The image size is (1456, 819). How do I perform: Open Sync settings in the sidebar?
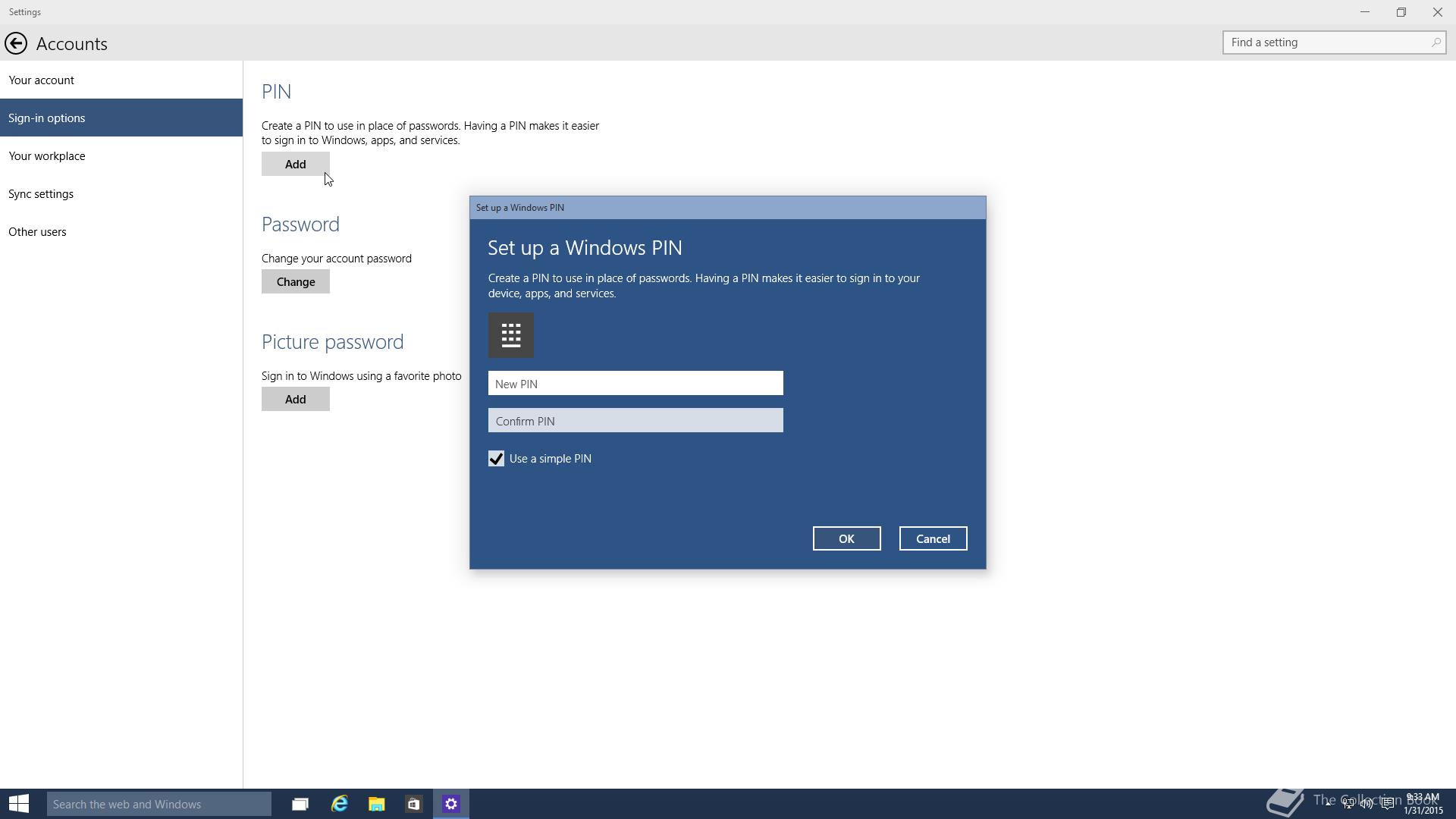(x=121, y=193)
